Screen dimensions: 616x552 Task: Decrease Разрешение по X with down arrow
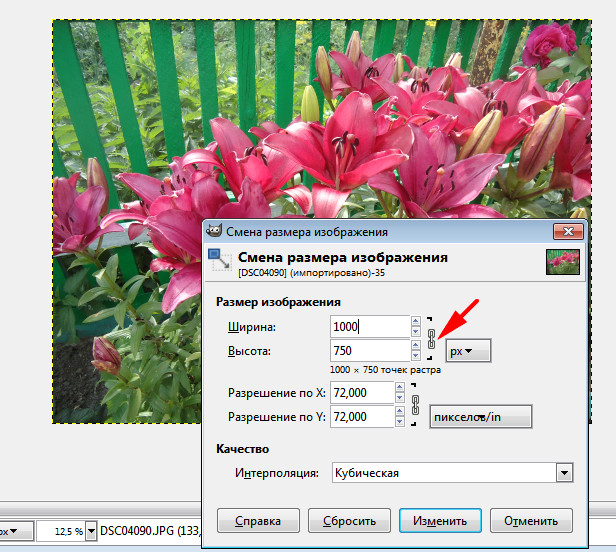[400, 398]
